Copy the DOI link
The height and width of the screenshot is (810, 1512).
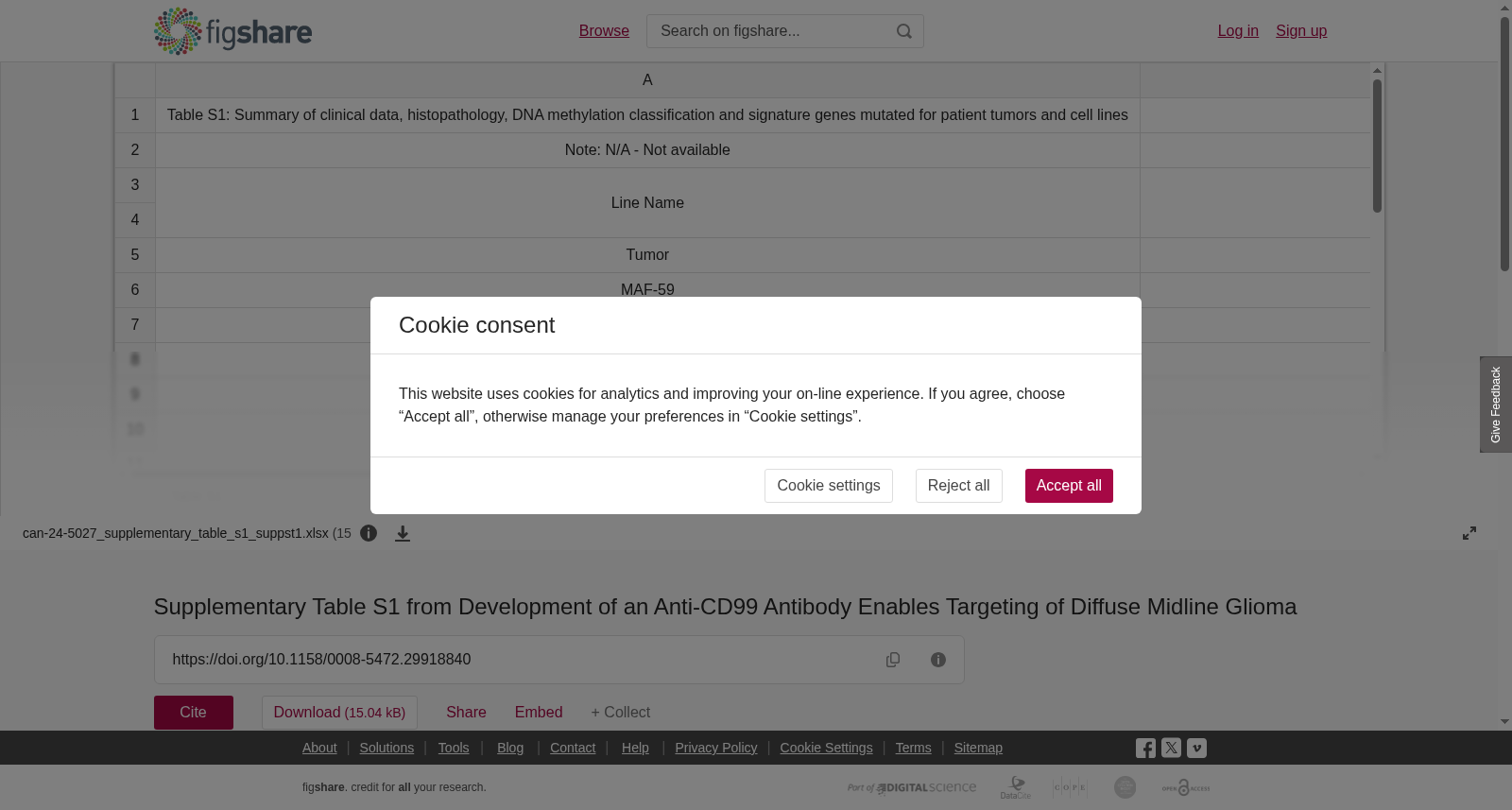coord(893,660)
